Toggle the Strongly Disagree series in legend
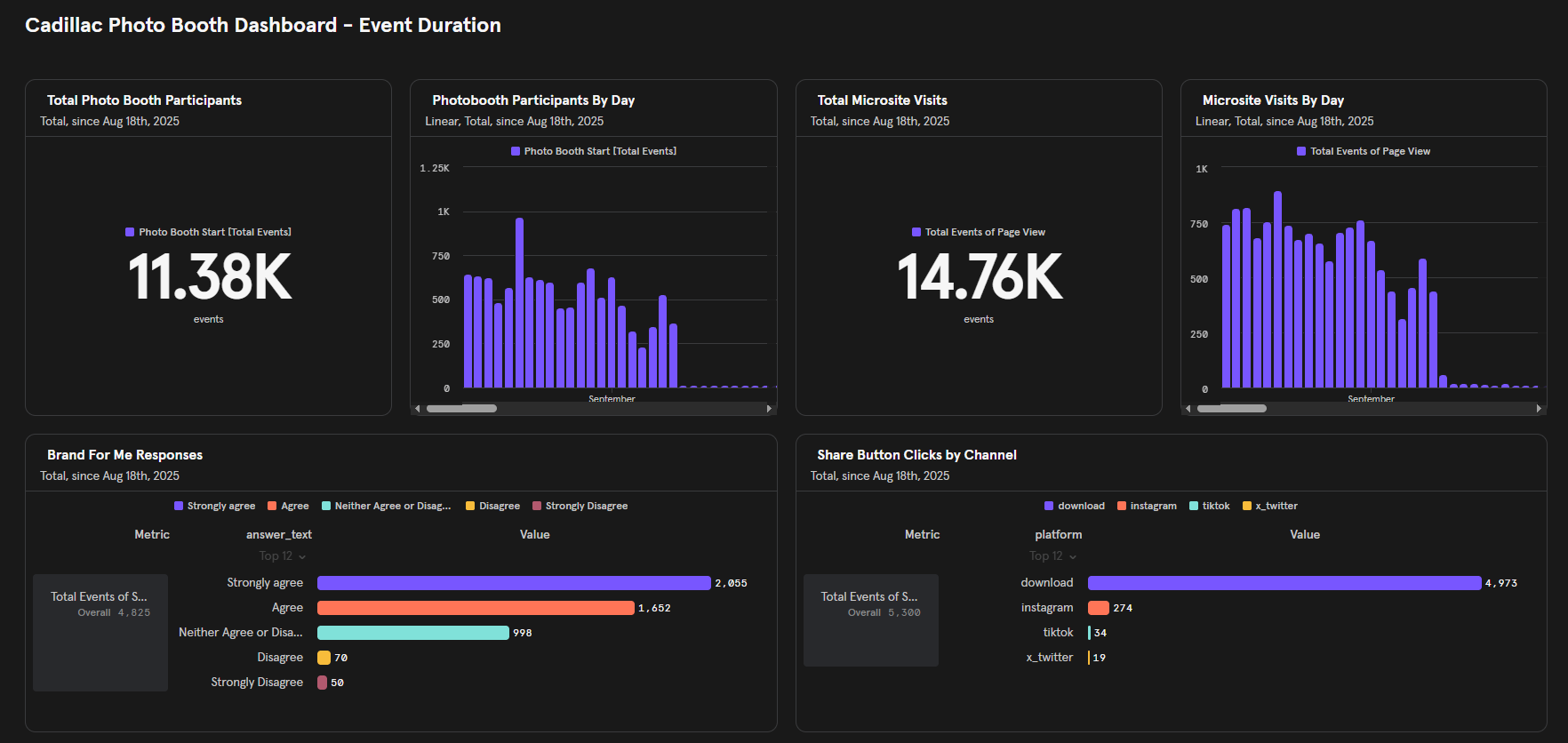 point(580,506)
